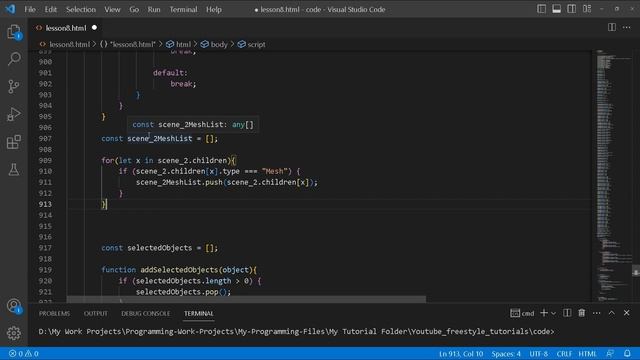Open the terminal launch profile dropdown arrow
Image resolution: width=640 pixels, height=360 pixels.
(x=553, y=313)
